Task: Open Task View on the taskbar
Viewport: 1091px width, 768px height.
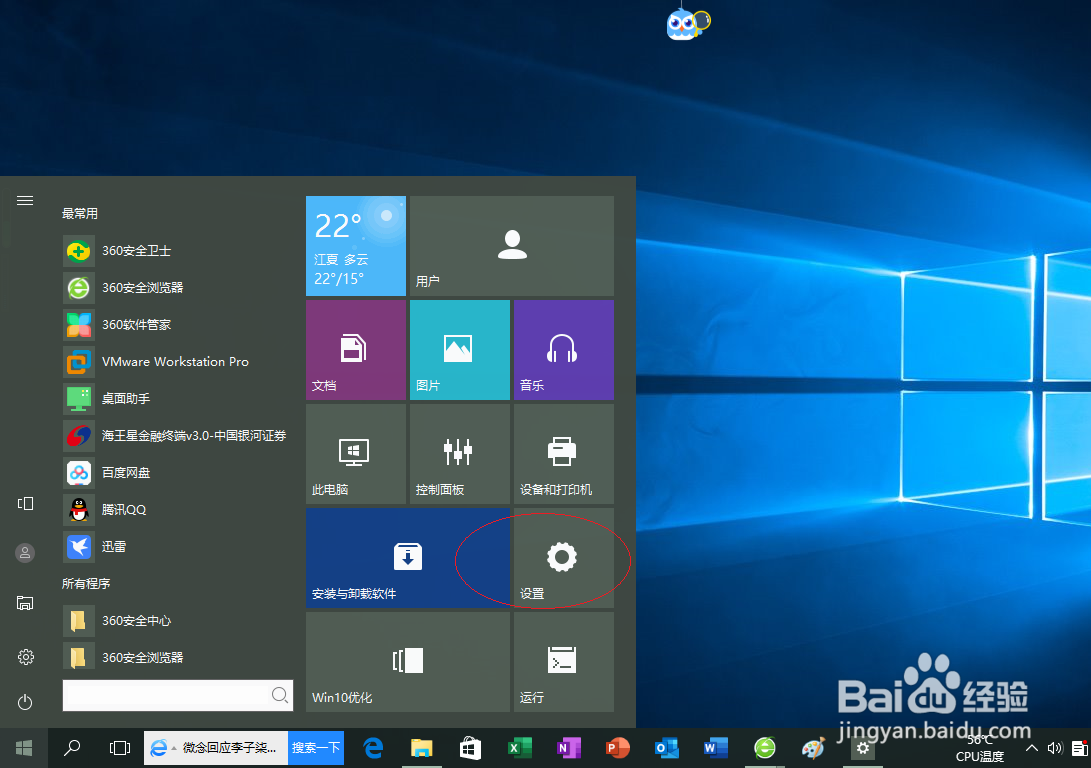Action: coord(120,748)
